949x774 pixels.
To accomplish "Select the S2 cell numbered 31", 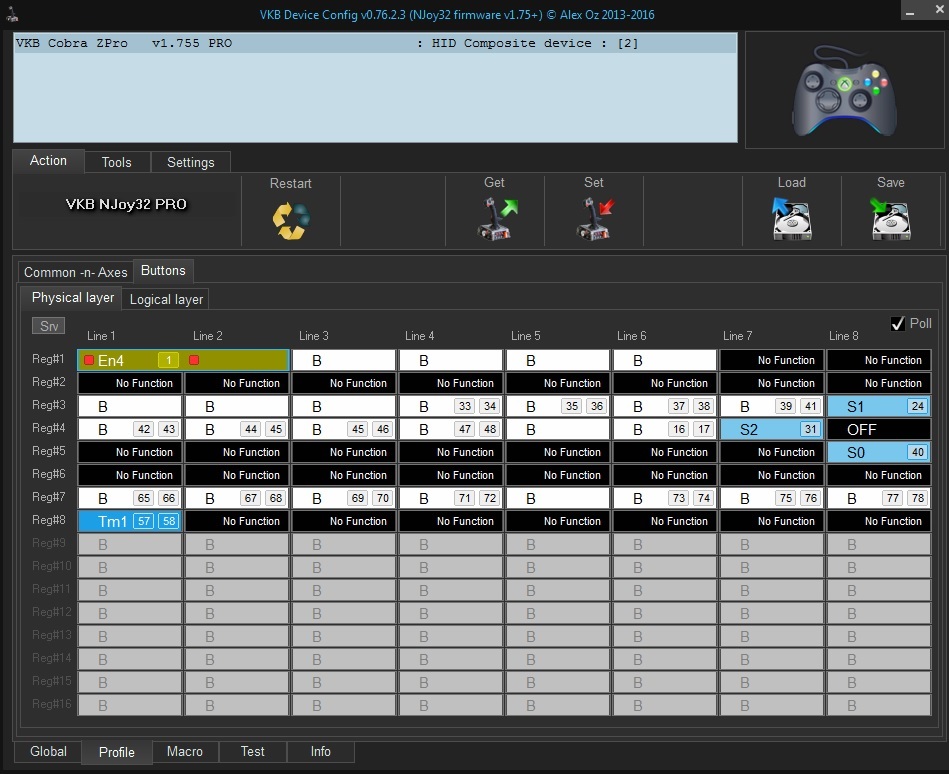I will [772, 429].
